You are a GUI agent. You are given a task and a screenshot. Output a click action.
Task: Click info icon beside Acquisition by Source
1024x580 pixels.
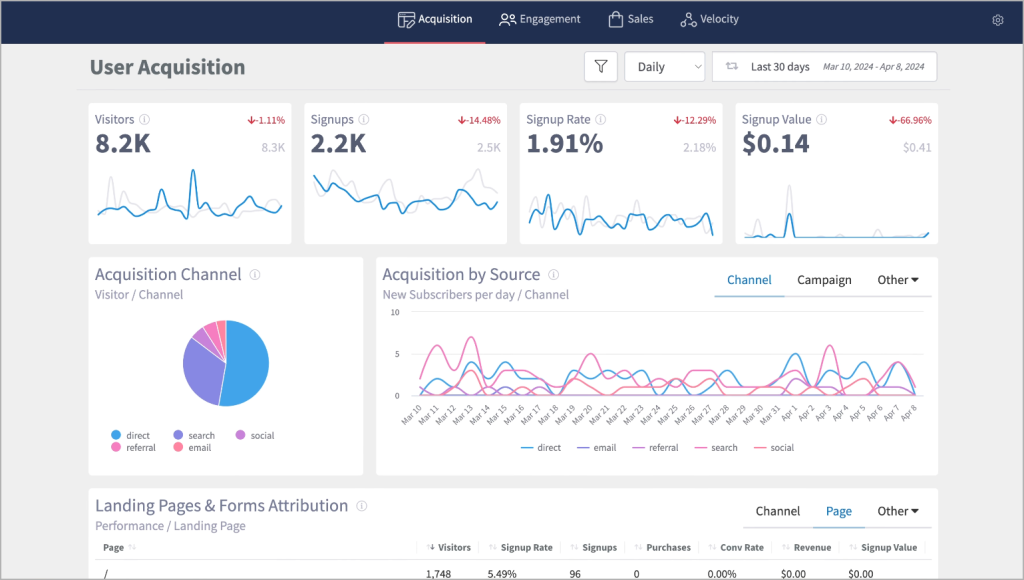[553, 275]
